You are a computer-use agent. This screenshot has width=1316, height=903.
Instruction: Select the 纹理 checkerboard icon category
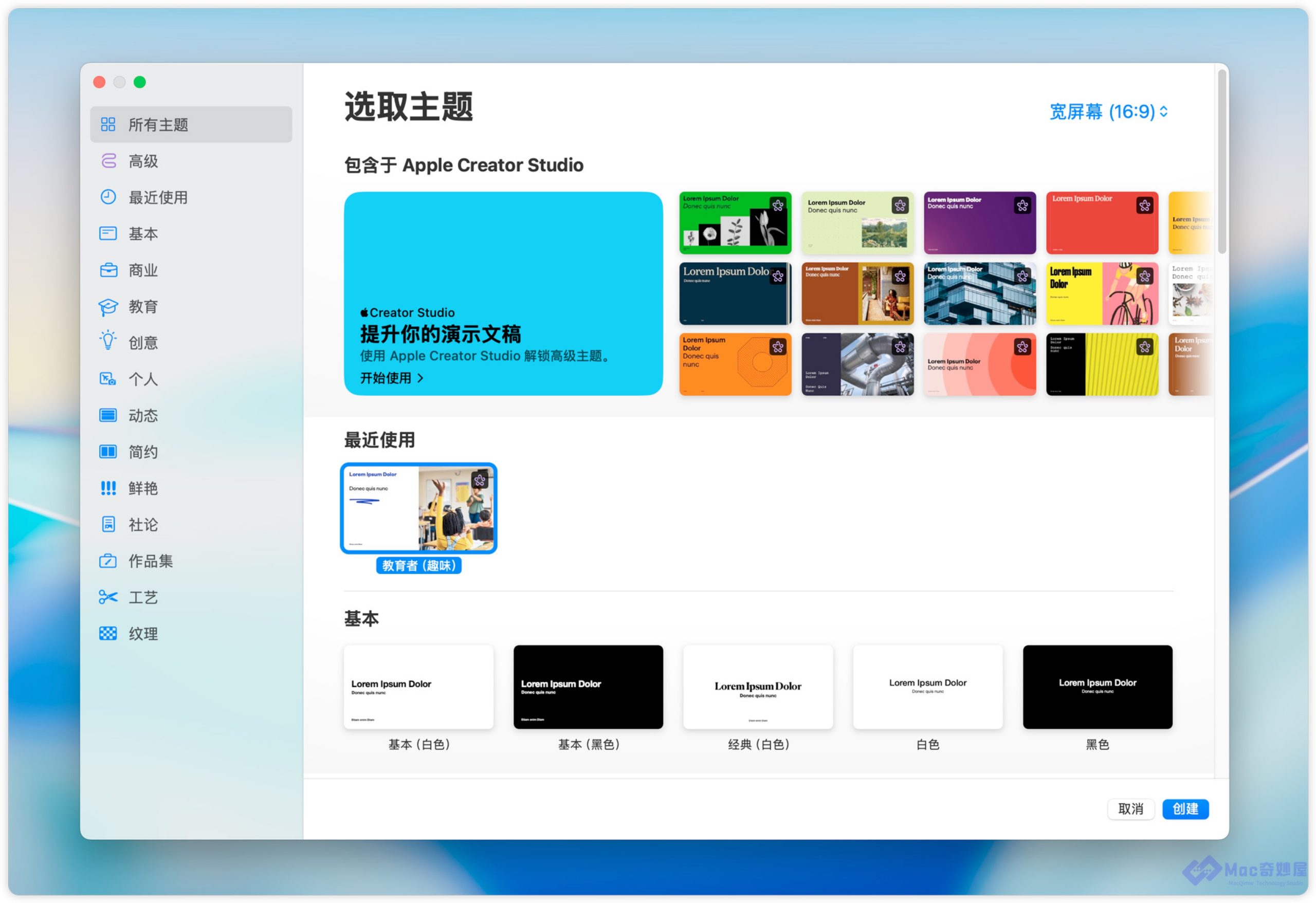[107, 634]
